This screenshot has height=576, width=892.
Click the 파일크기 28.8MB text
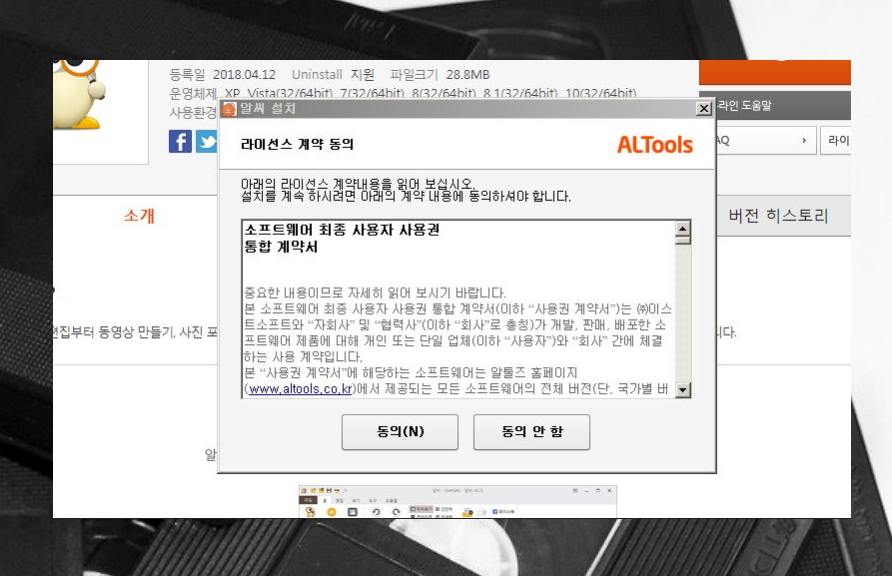[x=440, y=74]
